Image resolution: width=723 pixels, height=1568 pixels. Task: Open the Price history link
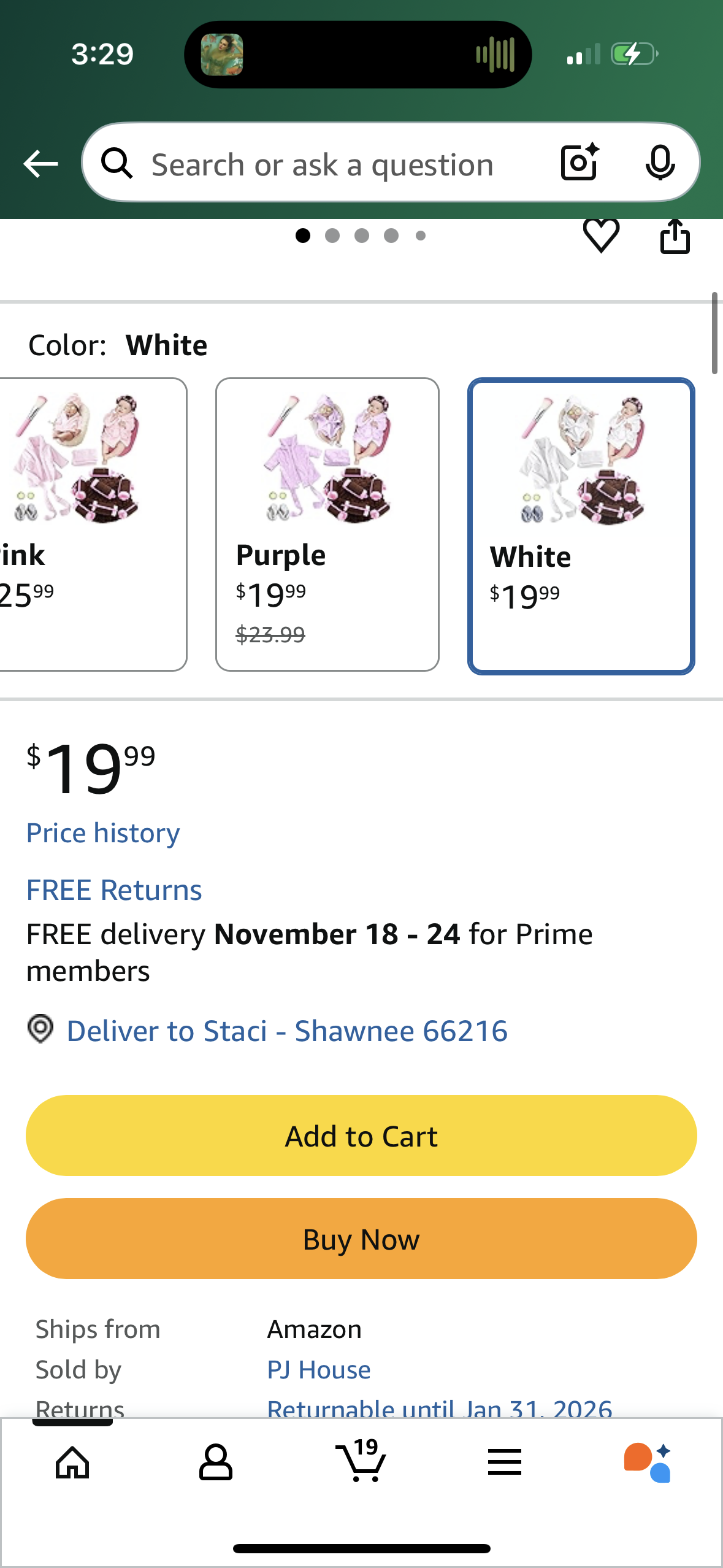point(103,833)
